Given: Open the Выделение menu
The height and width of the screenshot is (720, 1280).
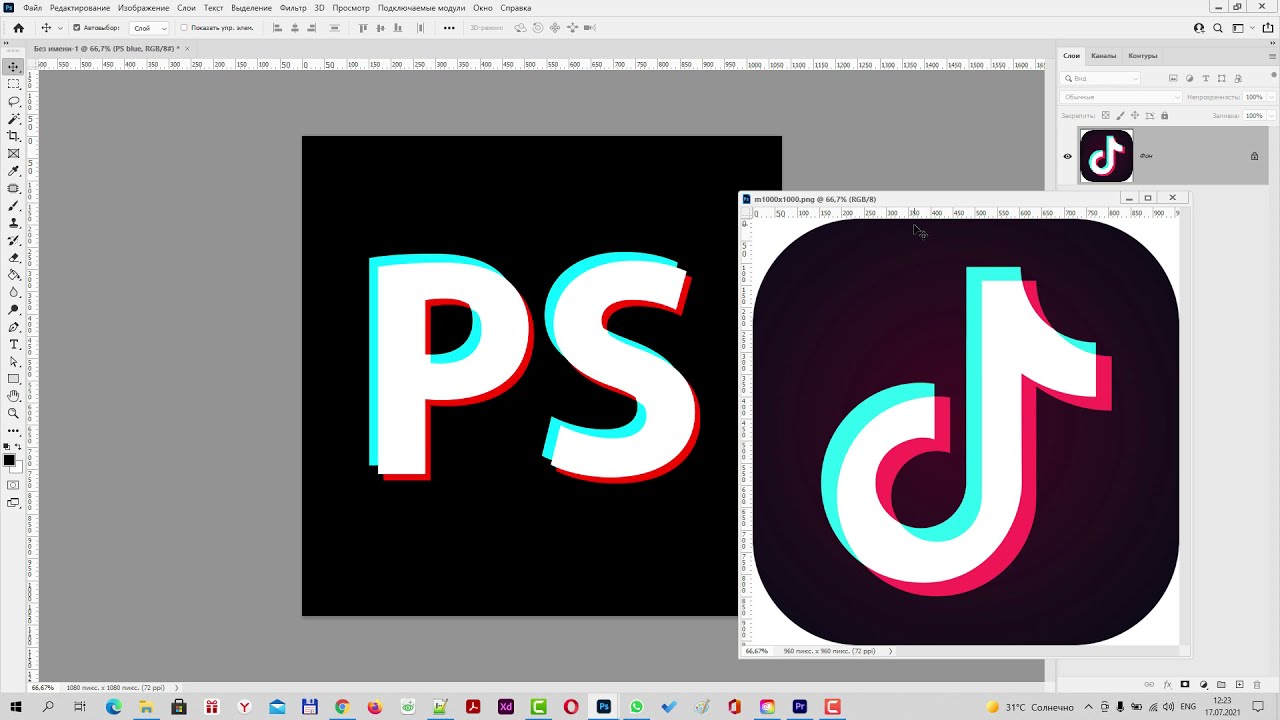Looking at the screenshot, I should pos(251,8).
